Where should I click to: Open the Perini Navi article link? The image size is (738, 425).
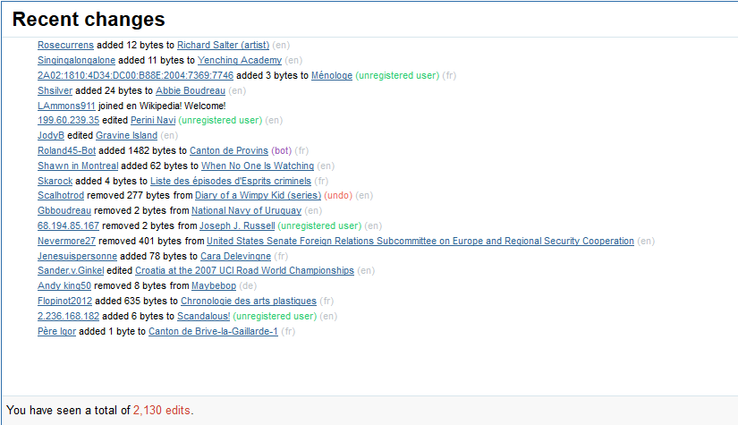point(153,120)
